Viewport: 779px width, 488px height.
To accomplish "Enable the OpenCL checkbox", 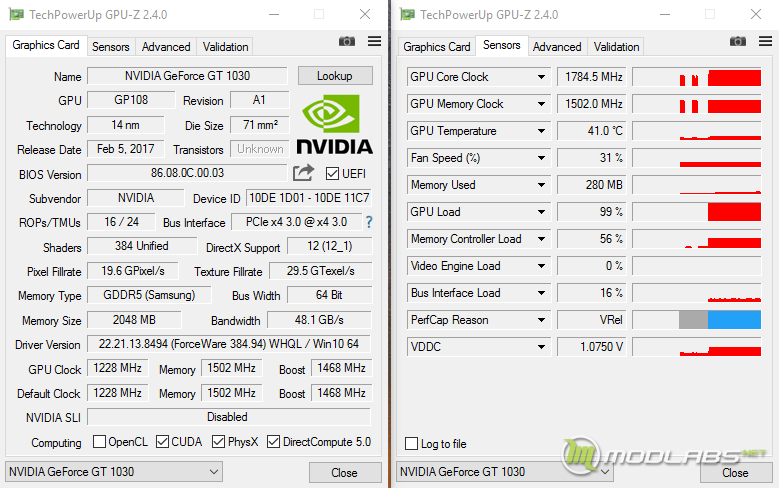I will coord(100,442).
